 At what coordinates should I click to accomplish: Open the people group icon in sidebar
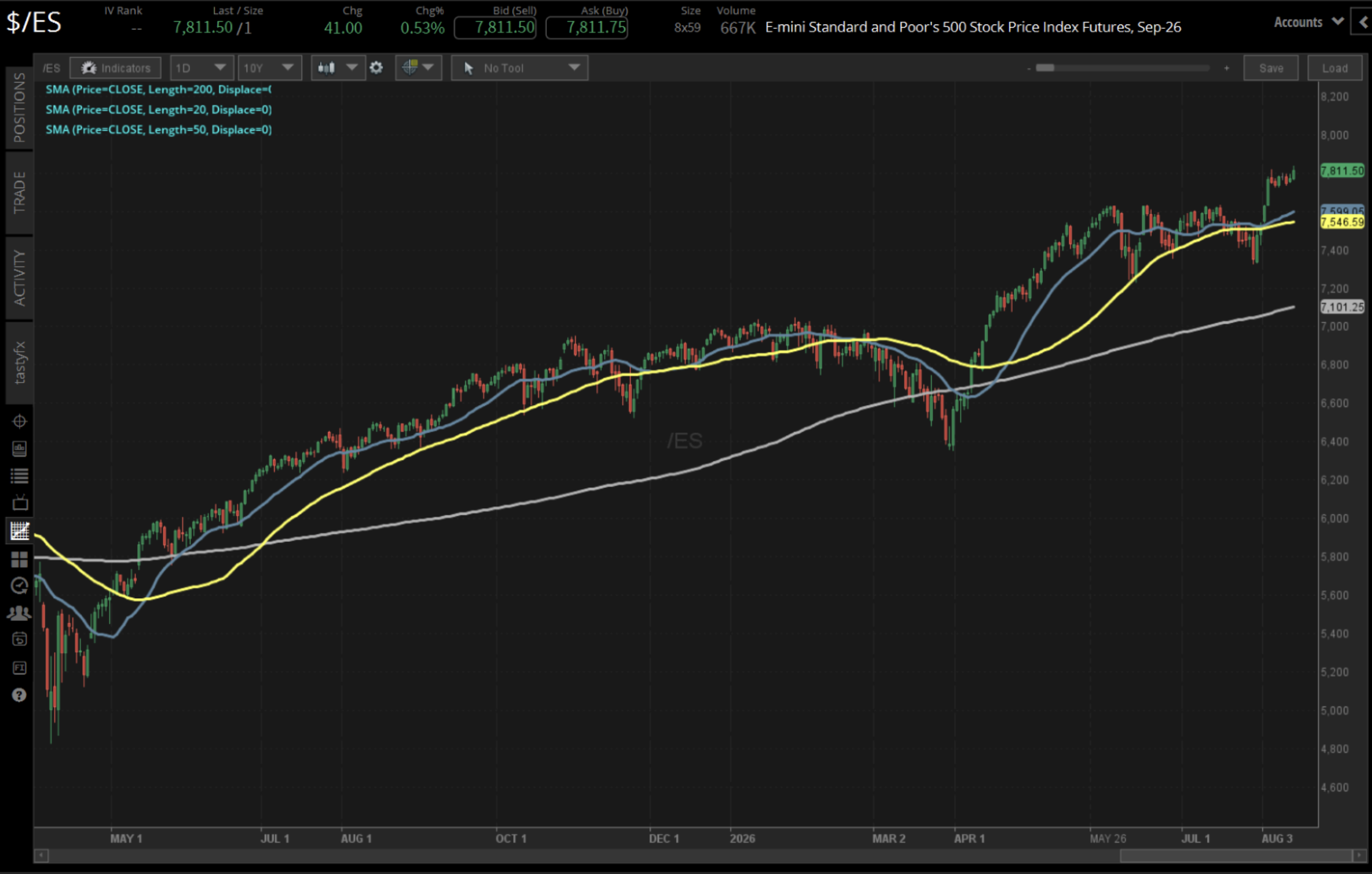pos(19,613)
